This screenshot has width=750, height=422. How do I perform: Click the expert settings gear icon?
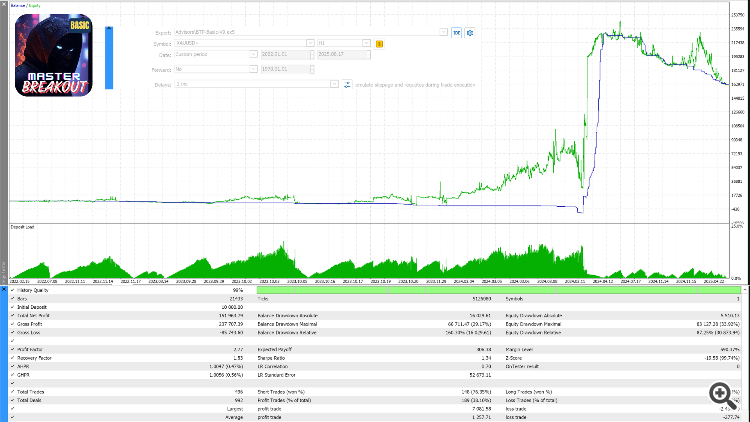(x=470, y=32)
